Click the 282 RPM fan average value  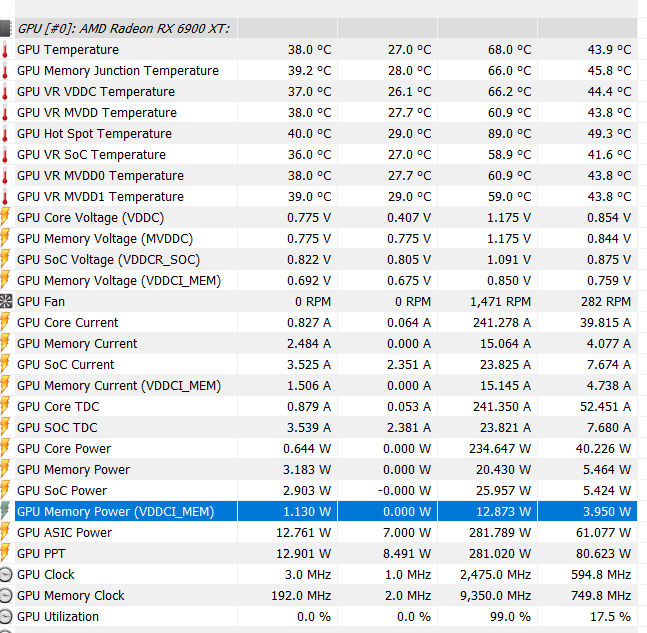coord(606,302)
